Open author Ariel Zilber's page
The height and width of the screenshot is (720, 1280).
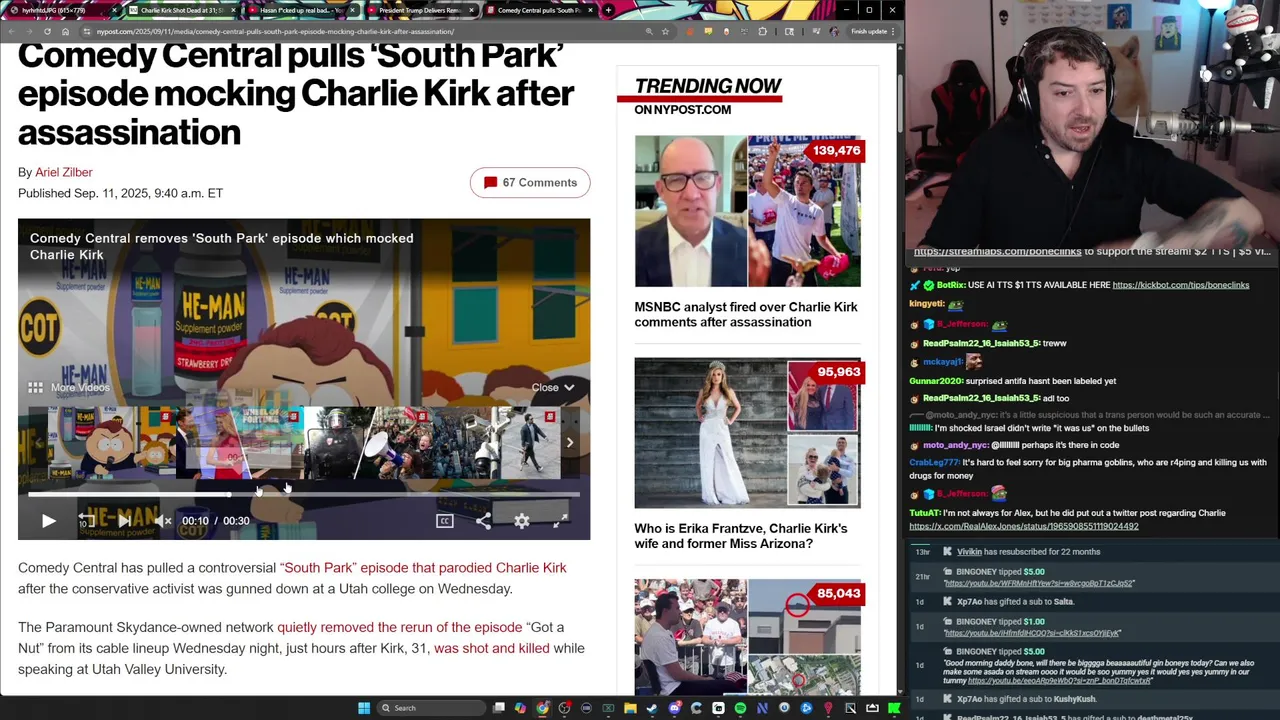coord(64,172)
